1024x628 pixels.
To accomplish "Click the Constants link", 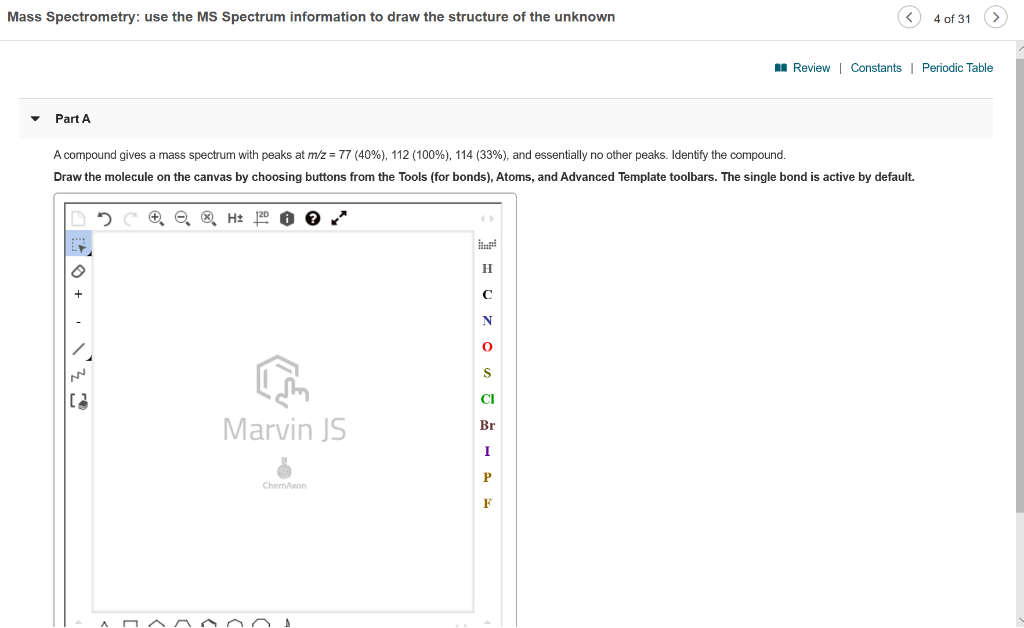I will click(x=876, y=67).
